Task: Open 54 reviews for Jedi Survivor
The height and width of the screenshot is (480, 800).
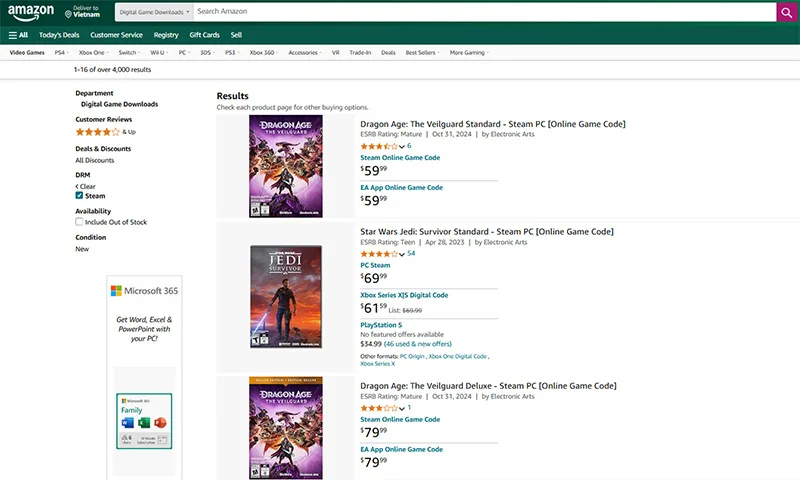Action: pyautogui.click(x=411, y=254)
